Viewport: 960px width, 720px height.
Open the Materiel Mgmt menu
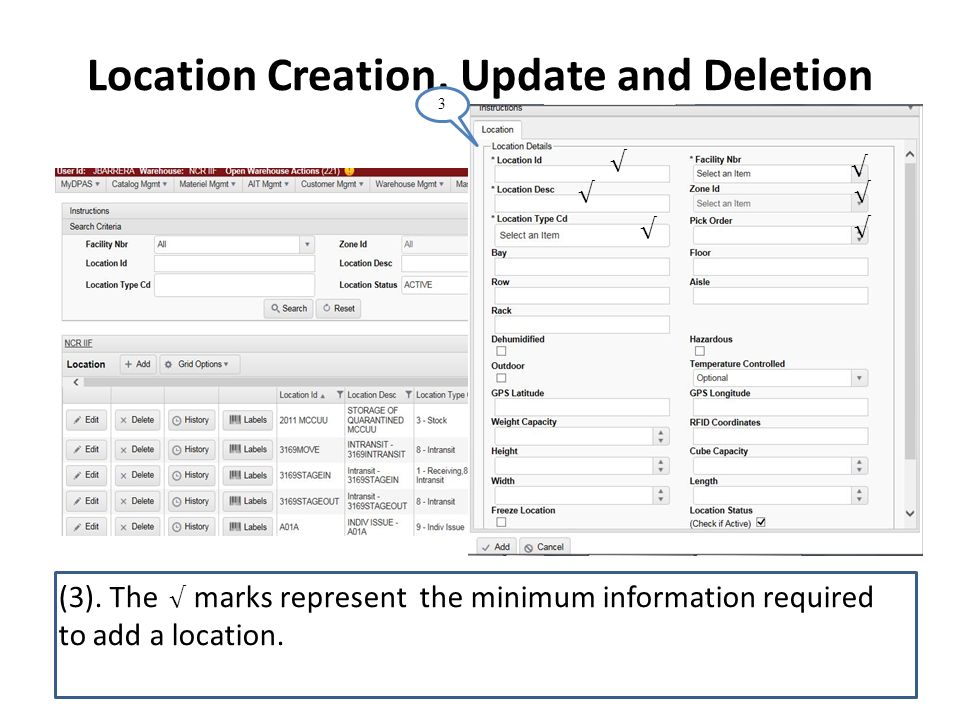point(207,184)
